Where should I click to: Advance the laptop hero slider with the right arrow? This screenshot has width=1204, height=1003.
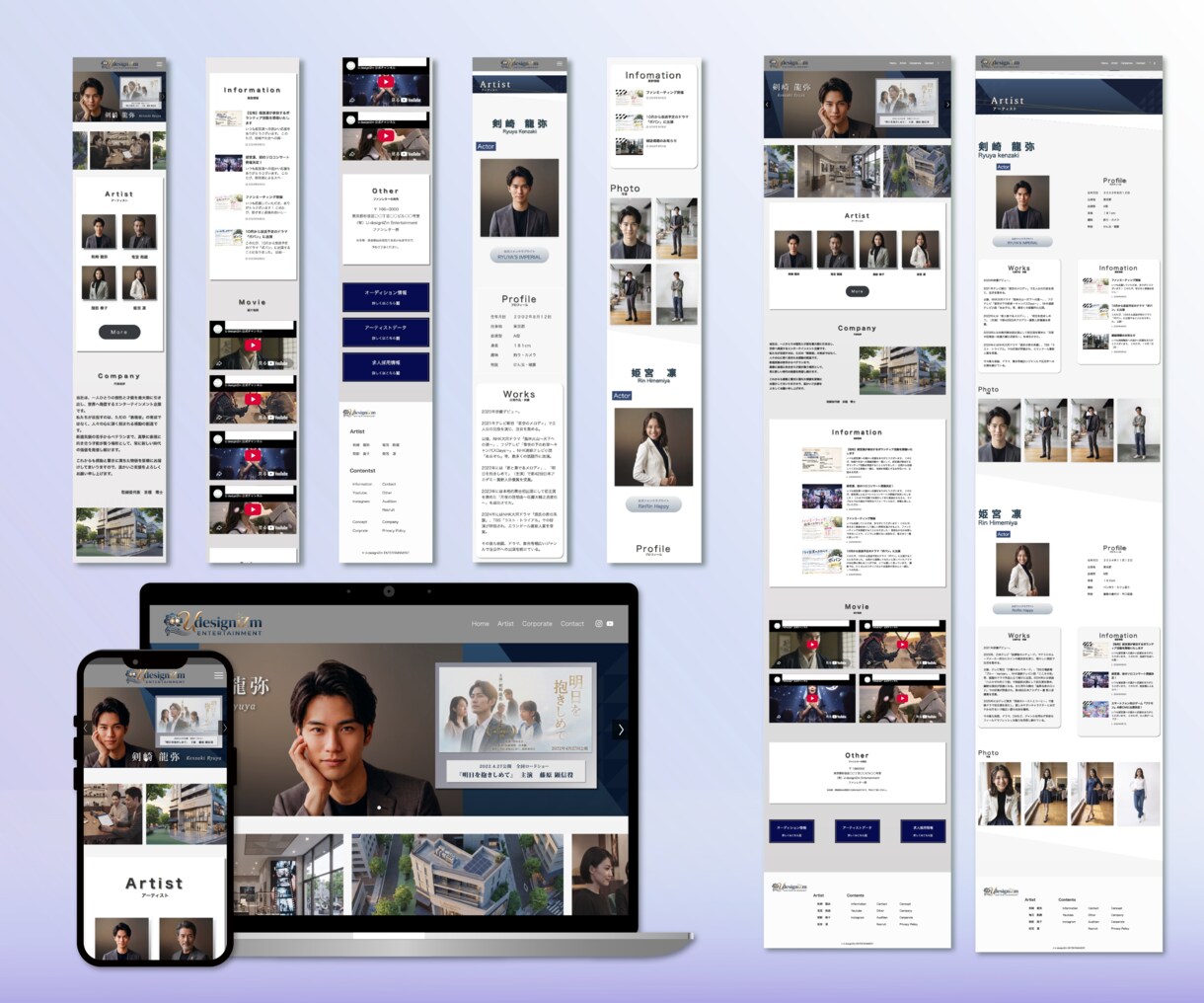620,730
